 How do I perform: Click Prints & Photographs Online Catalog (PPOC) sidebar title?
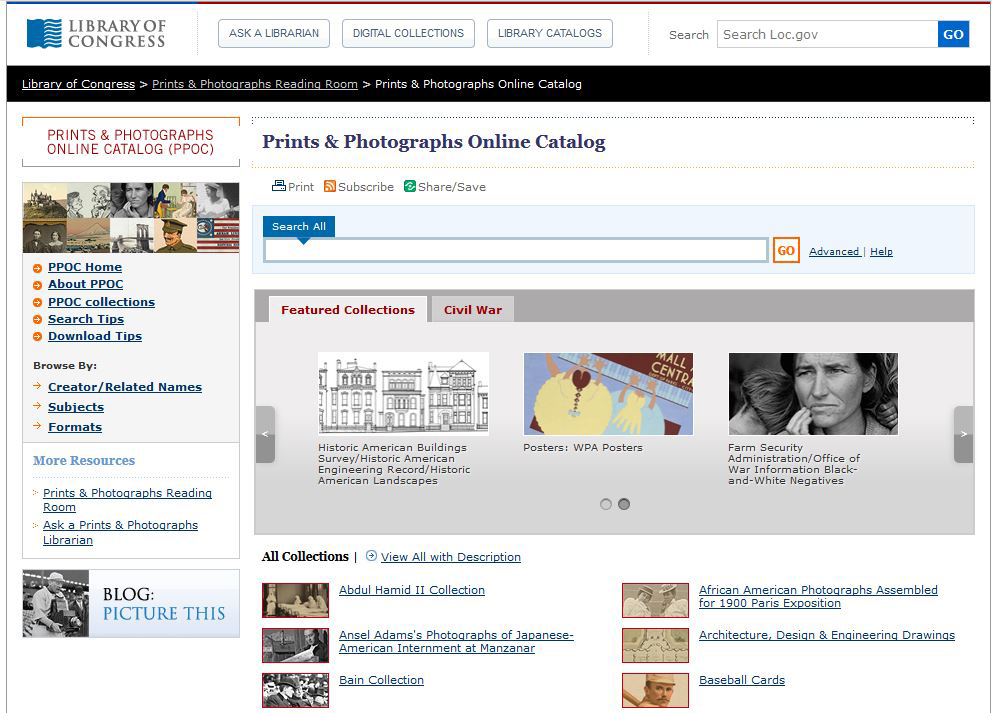tap(130, 142)
